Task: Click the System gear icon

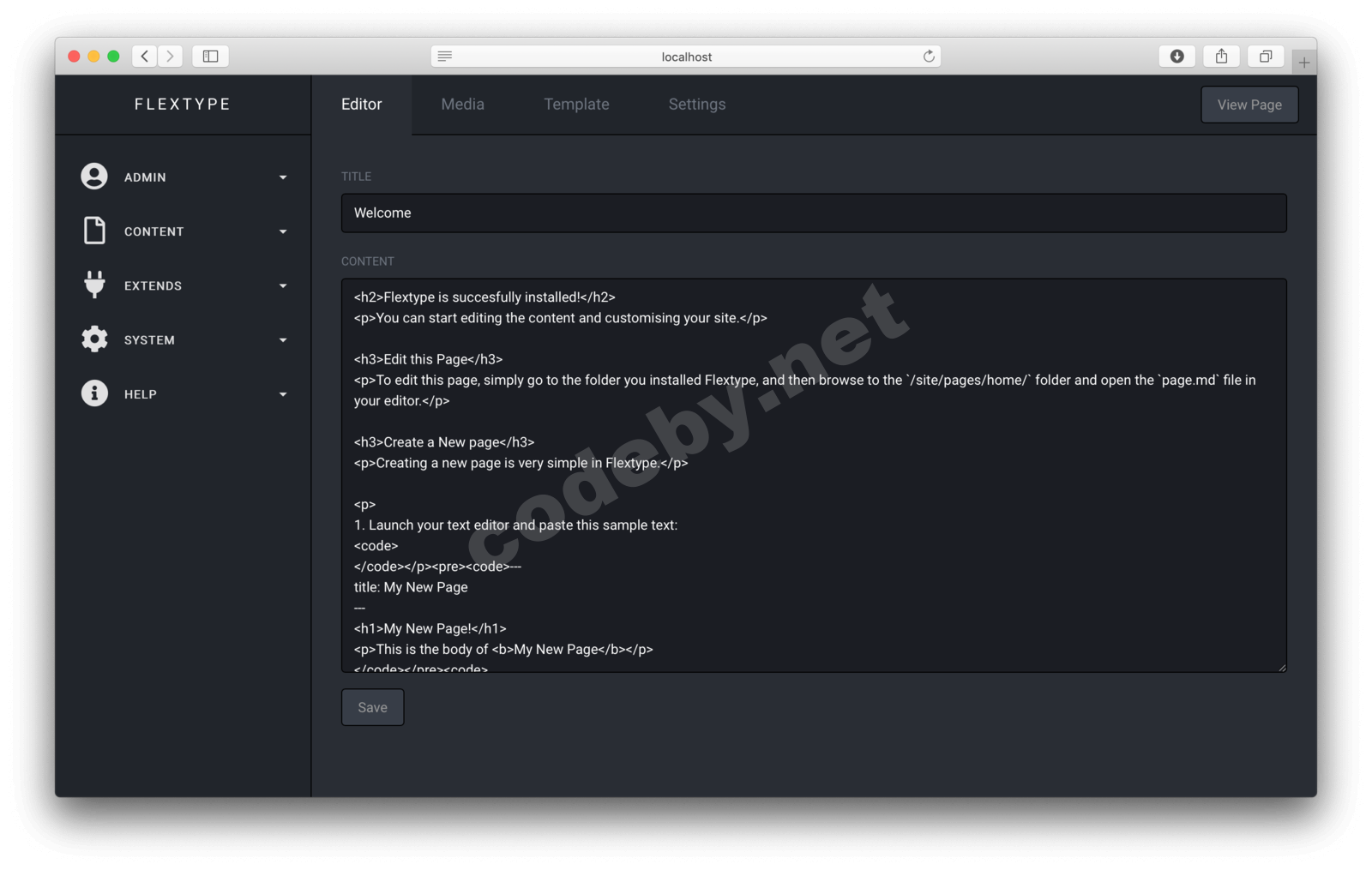Action: tap(94, 339)
